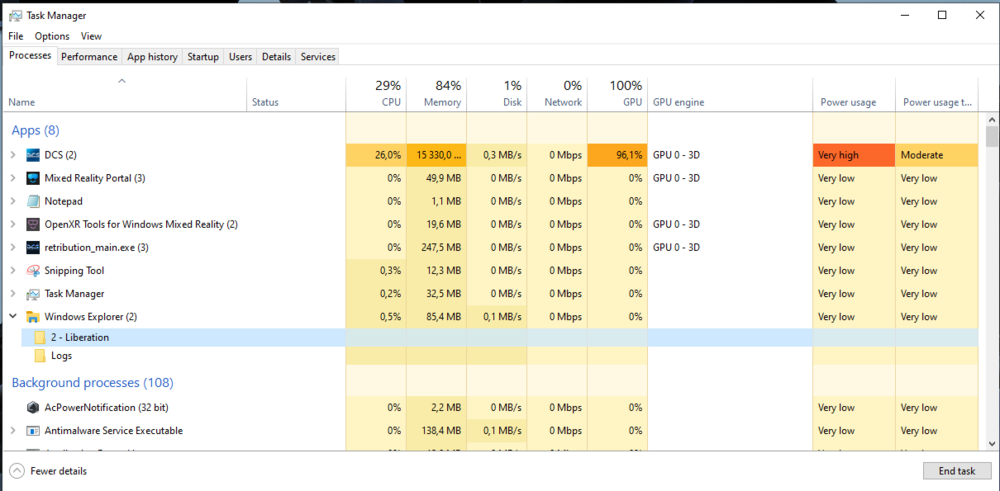Click the retribution_main.exe icon

click(x=33, y=247)
